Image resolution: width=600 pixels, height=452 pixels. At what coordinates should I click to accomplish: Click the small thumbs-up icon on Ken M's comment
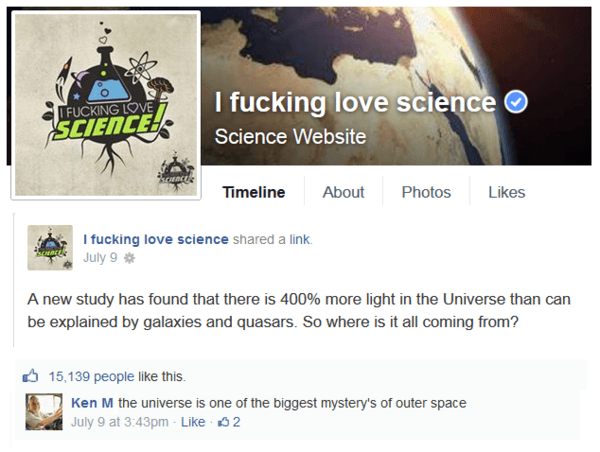click(223, 422)
